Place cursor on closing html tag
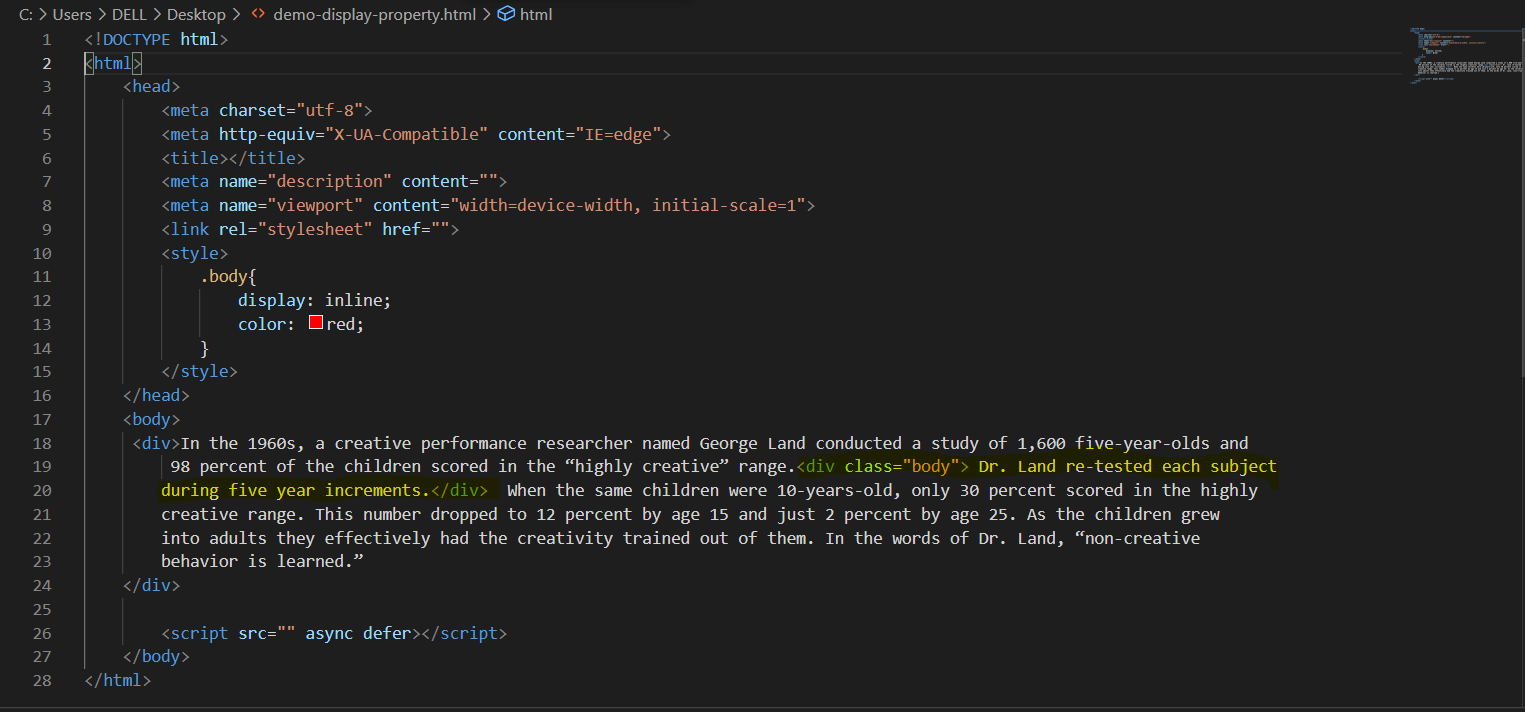This screenshot has height=712, width=1525. click(x=118, y=680)
